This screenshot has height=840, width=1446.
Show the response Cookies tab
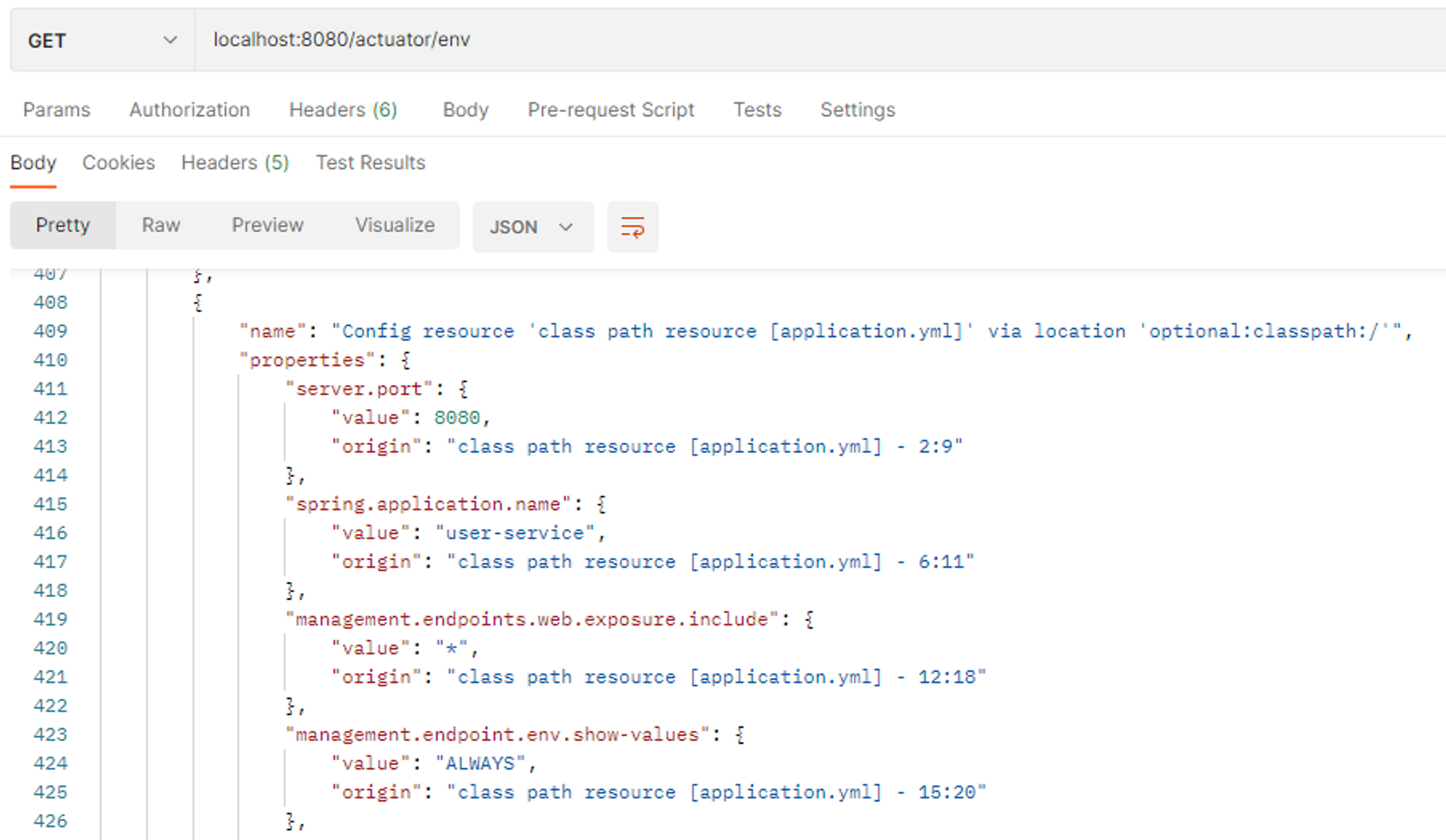tap(119, 163)
